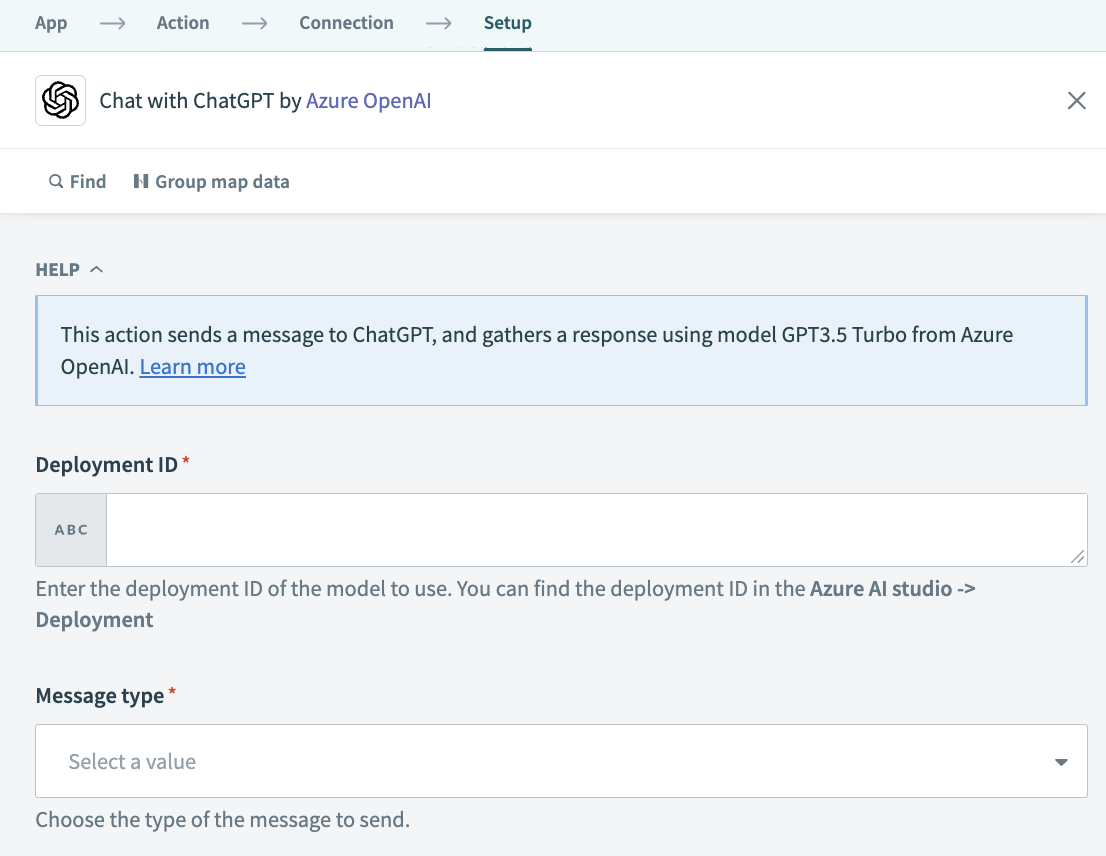Click the ABC text-type icon on Deployment ID
This screenshot has width=1106, height=856.
point(70,529)
